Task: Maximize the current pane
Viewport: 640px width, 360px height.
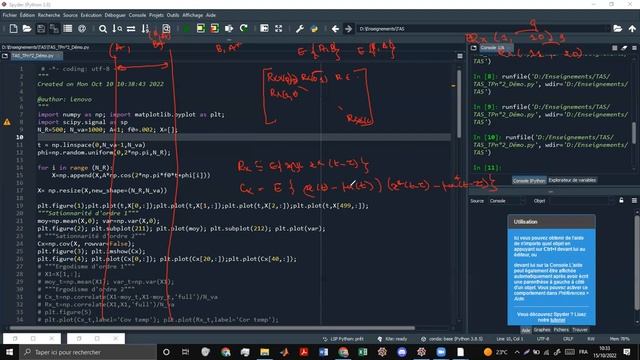Action: [x=264, y=29]
